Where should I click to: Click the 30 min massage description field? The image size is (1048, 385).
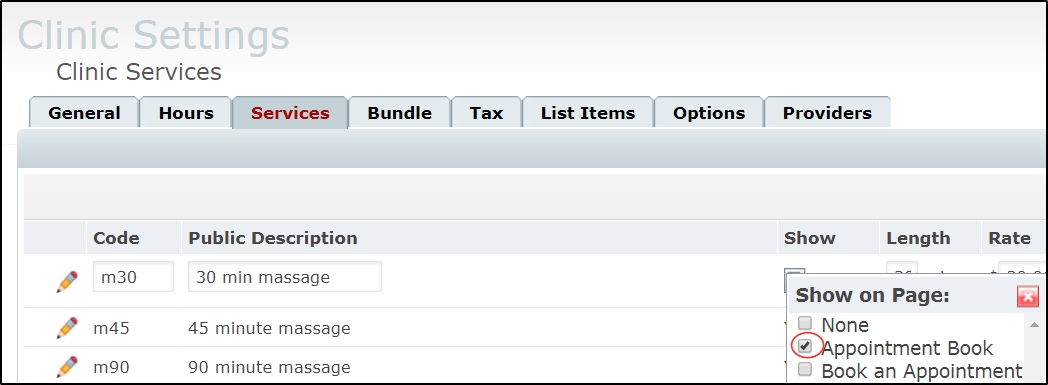[x=285, y=277]
